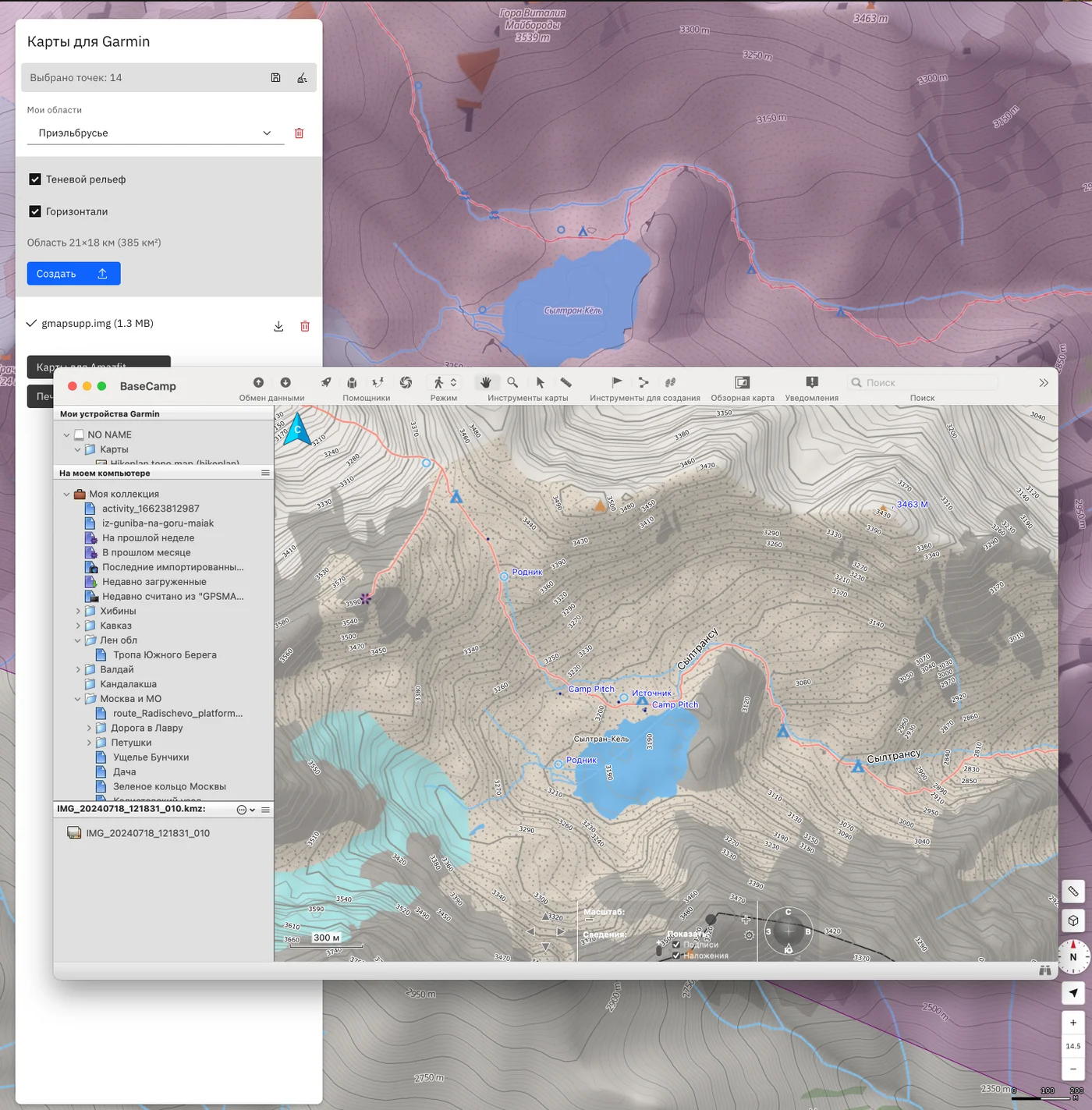Click the aperture-style helper icon in BaseCamp

[406, 382]
